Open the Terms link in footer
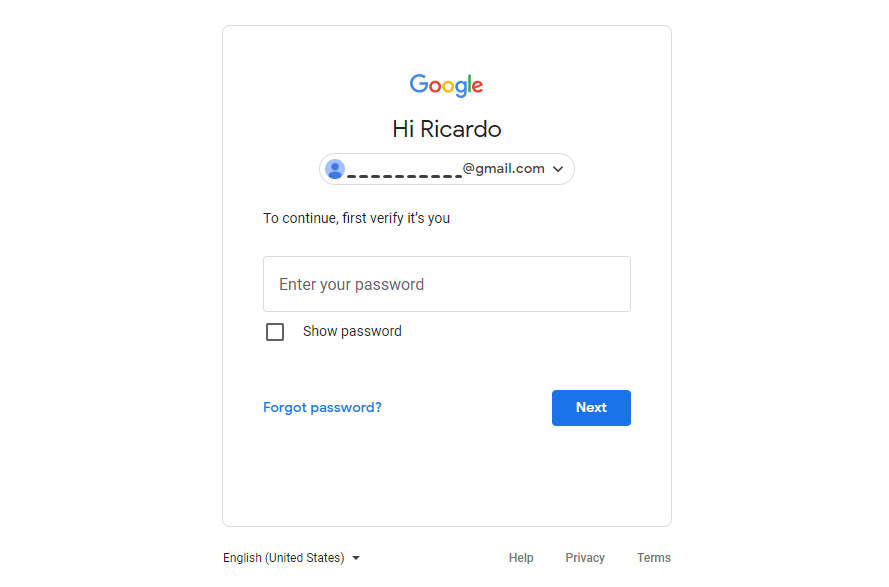The image size is (889, 587). 654,558
